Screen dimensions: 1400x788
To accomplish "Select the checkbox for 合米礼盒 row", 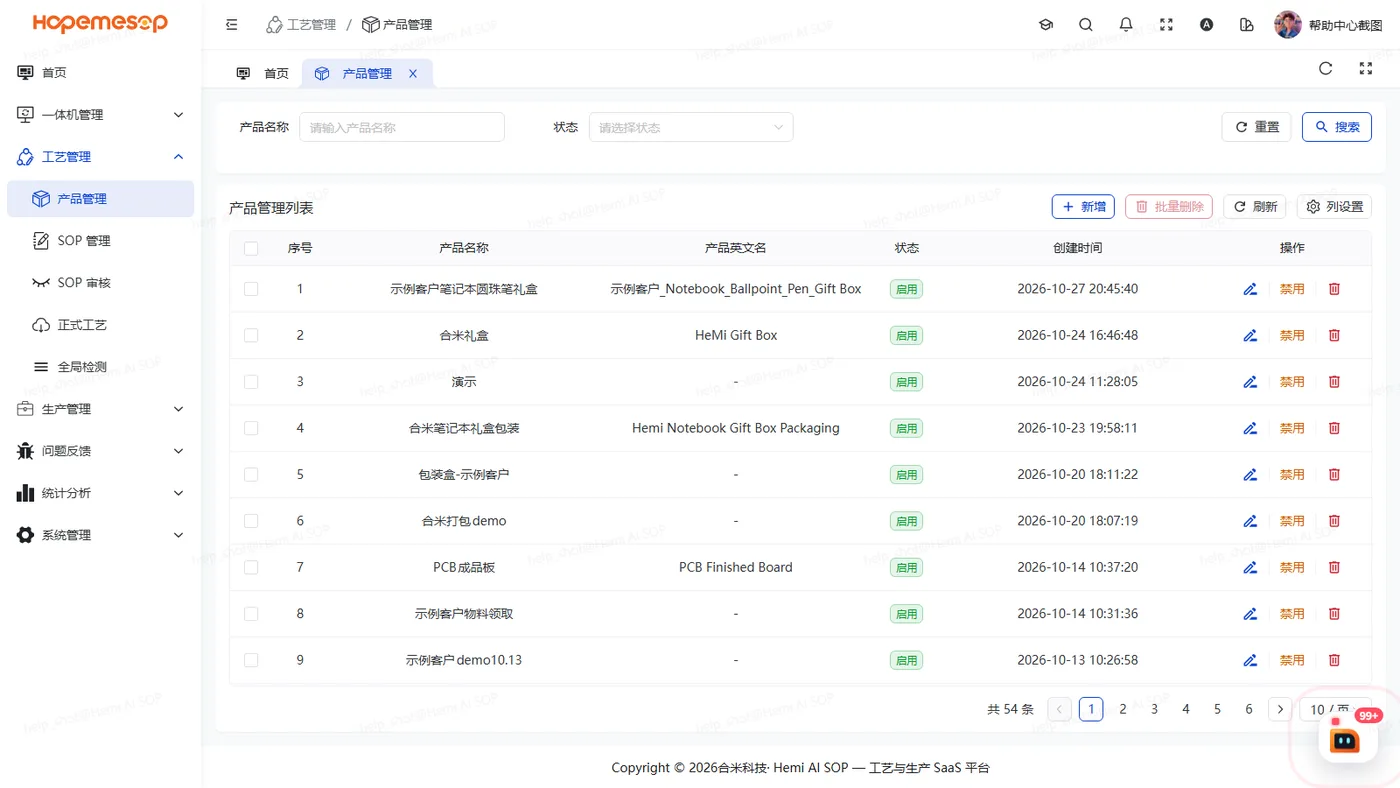I will [x=251, y=336].
